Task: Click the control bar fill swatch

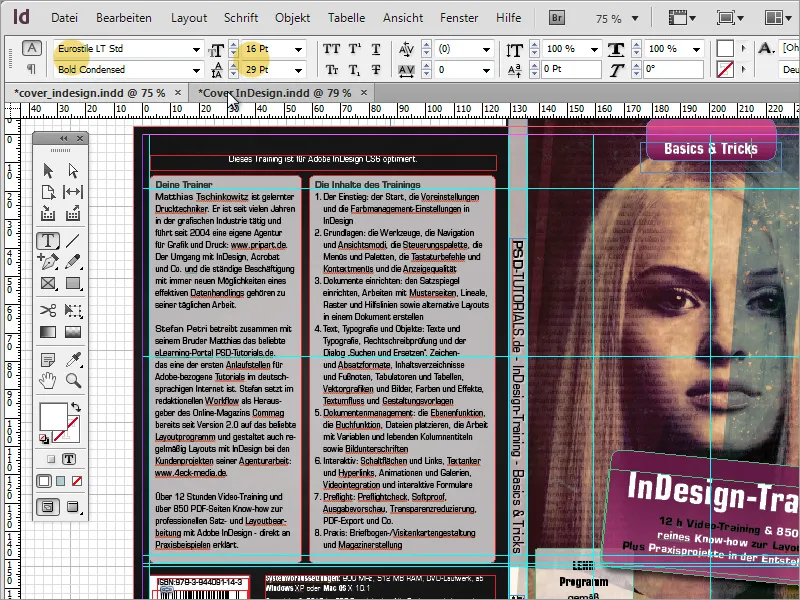Action: 725,48
